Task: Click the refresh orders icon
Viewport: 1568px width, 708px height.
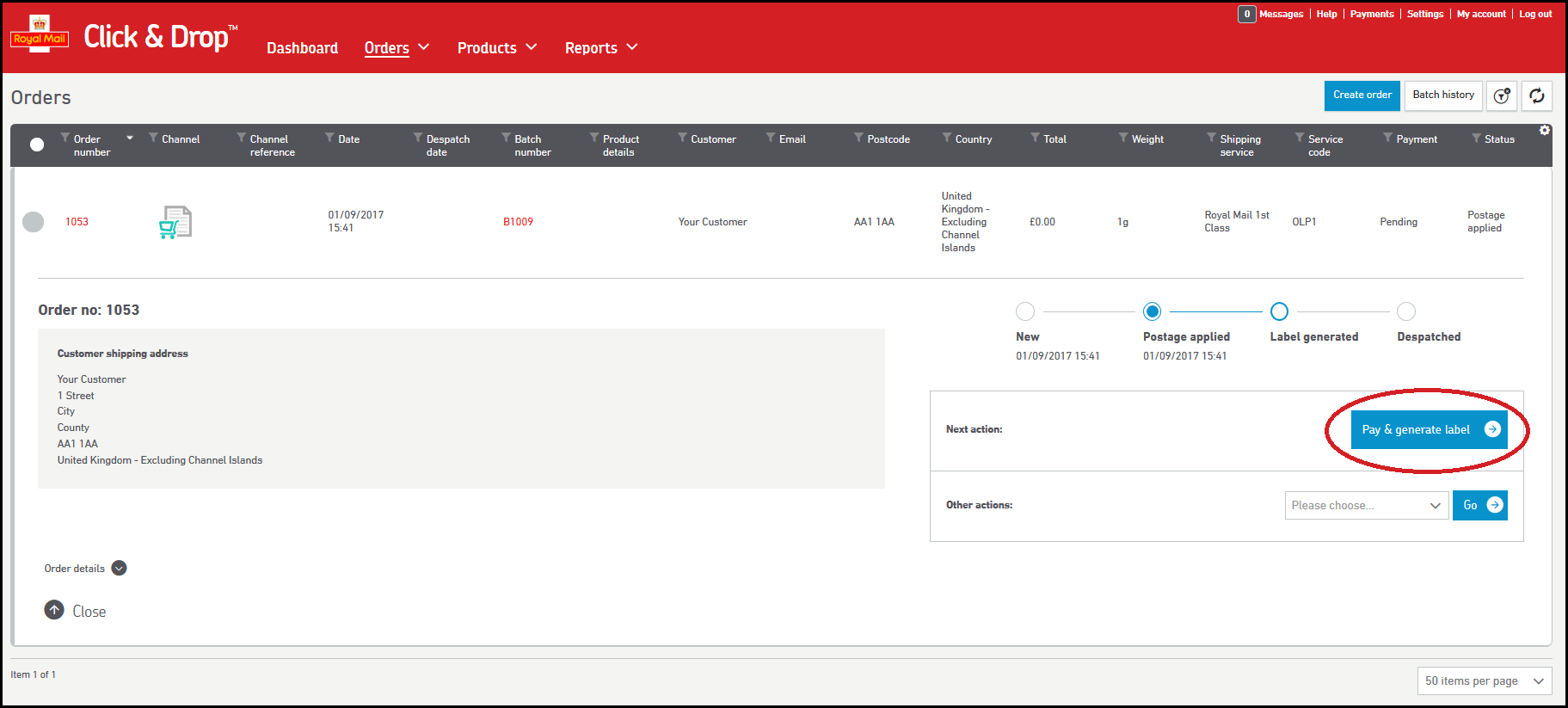Action: [1536, 95]
